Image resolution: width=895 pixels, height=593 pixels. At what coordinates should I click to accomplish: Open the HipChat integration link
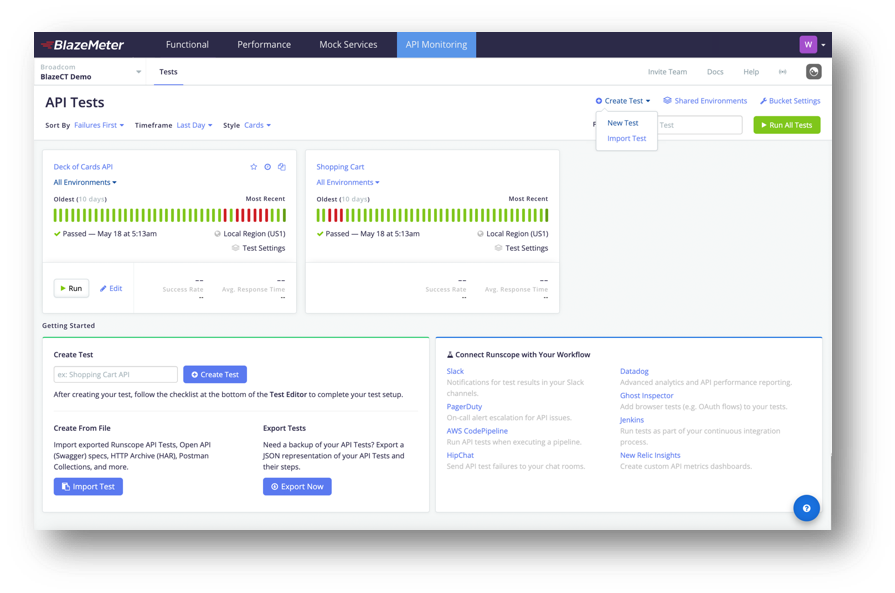pos(460,455)
